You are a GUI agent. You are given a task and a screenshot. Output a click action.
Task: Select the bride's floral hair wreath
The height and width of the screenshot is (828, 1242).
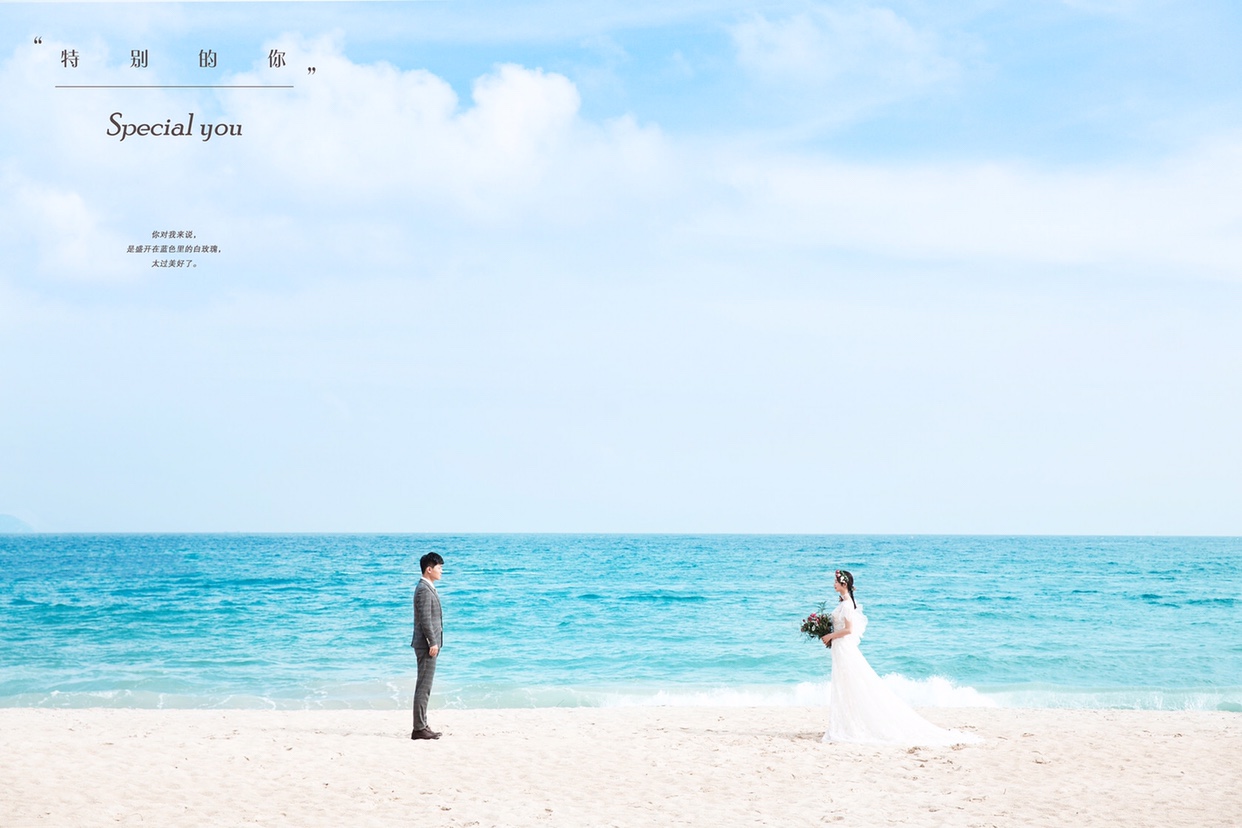pyautogui.click(x=842, y=577)
